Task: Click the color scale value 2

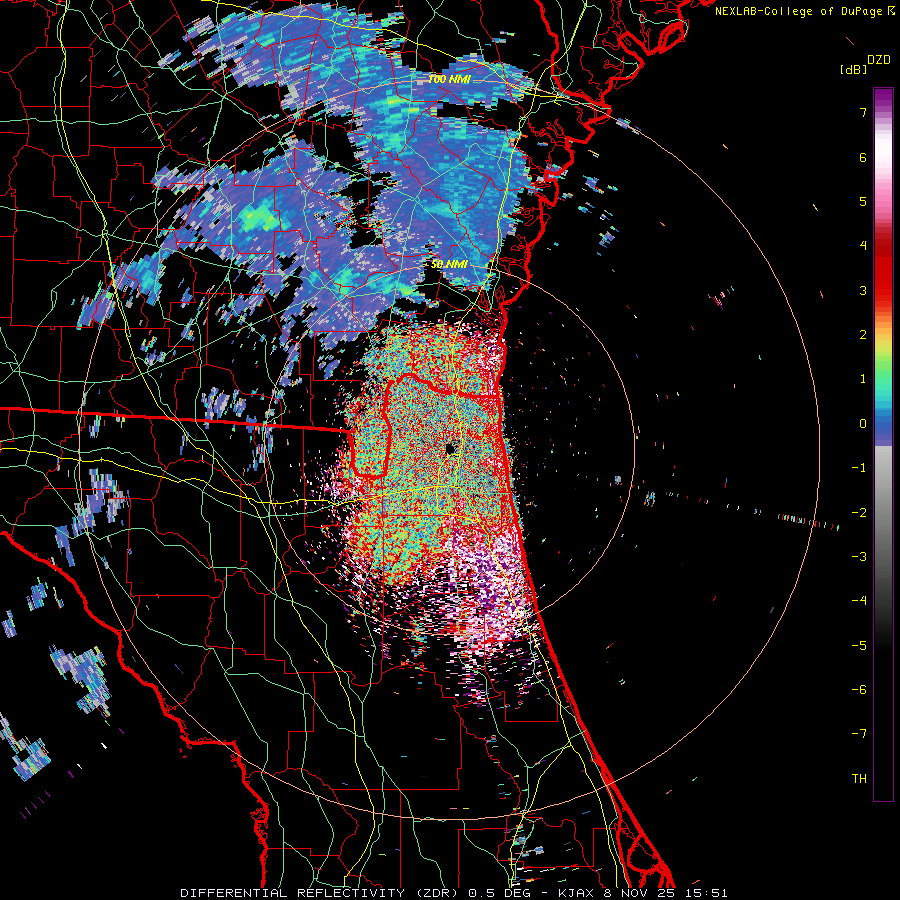Action: click(863, 335)
